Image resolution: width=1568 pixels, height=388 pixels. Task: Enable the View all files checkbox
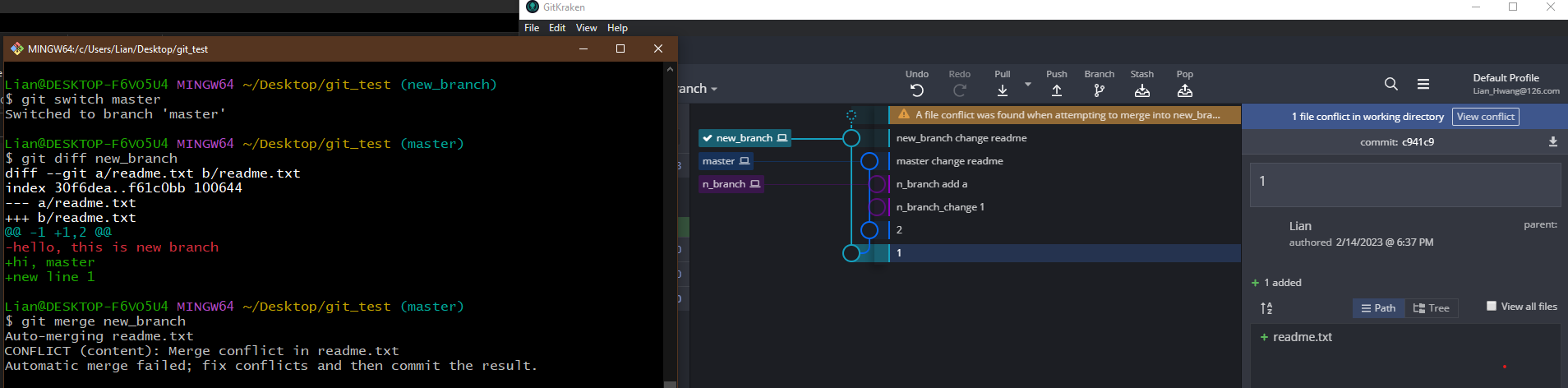tap(1492, 306)
